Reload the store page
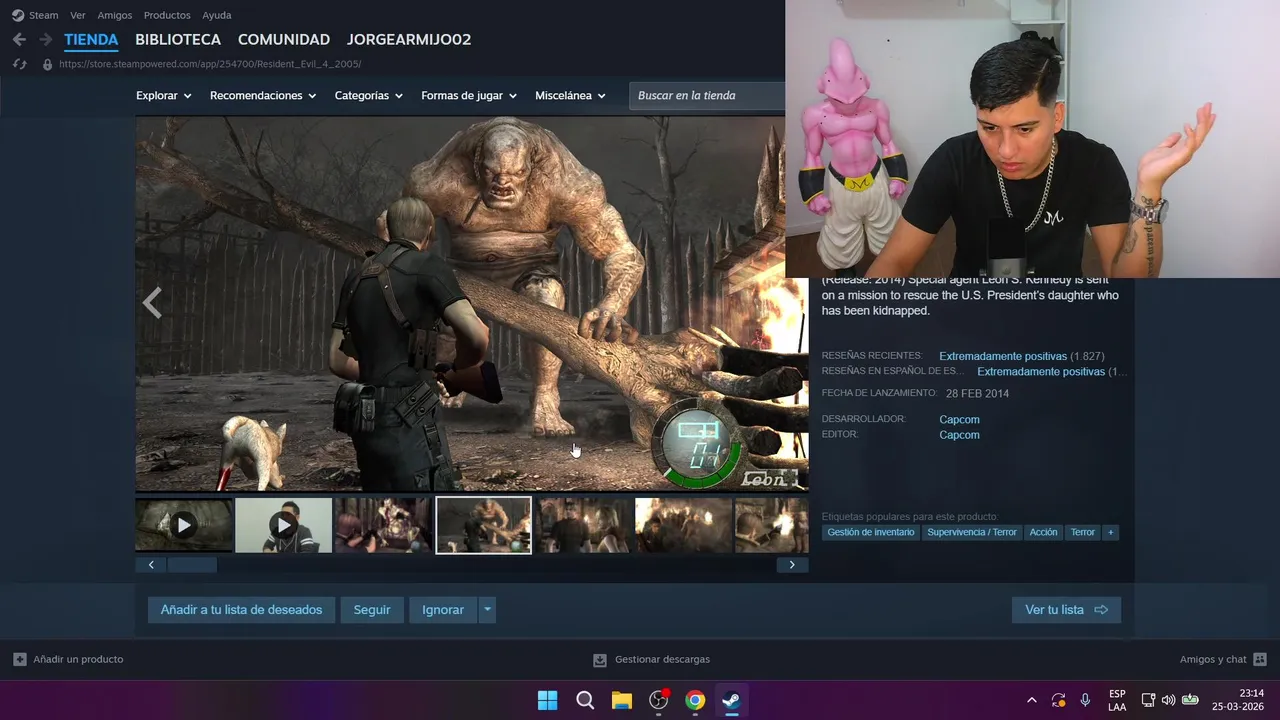The image size is (1280, 720). point(19,64)
